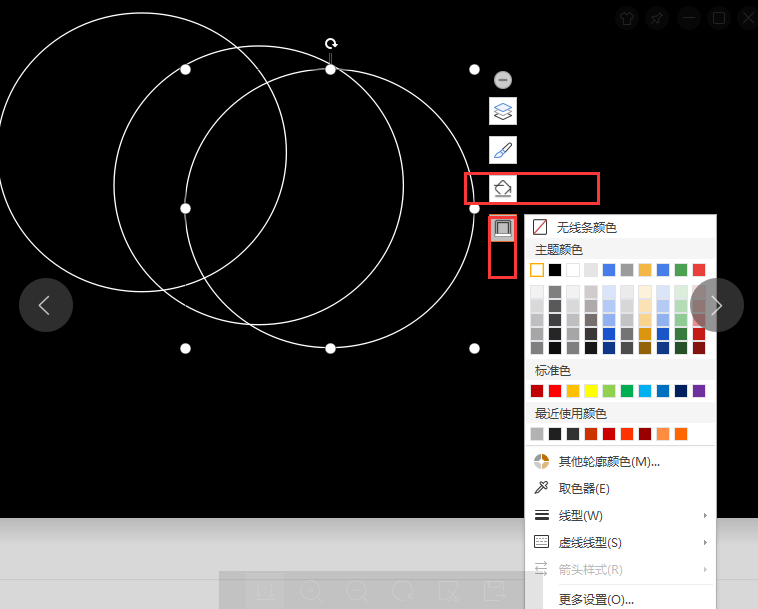Screen dimensions: 758x609
Task: Select black swatch in 主题颜色 top row
Action: pyautogui.click(x=555, y=270)
